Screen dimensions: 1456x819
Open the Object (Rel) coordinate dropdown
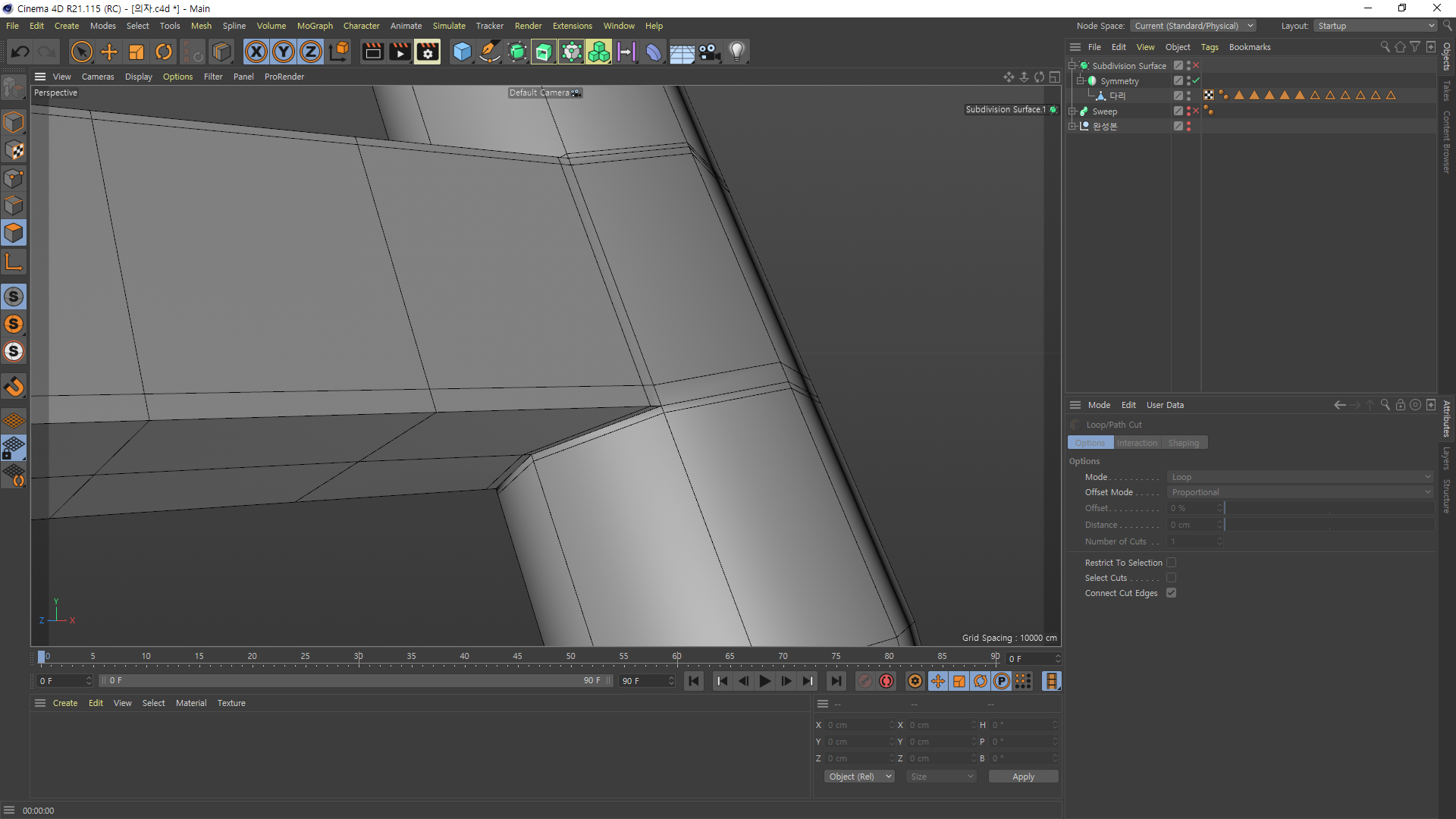point(859,777)
